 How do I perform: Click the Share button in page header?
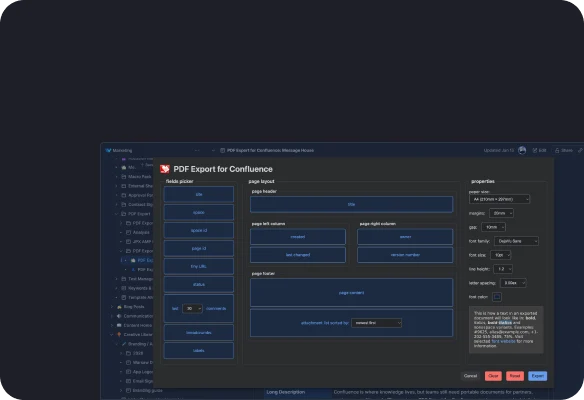[564, 150]
